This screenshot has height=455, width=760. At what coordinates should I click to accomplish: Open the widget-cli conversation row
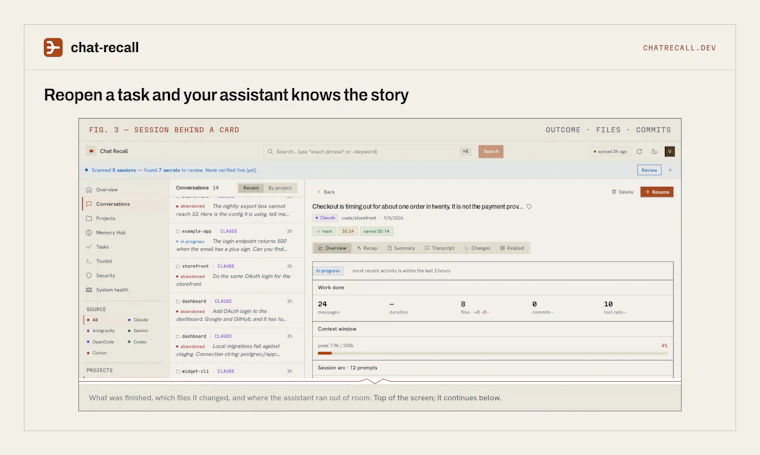(x=235, y=371)
